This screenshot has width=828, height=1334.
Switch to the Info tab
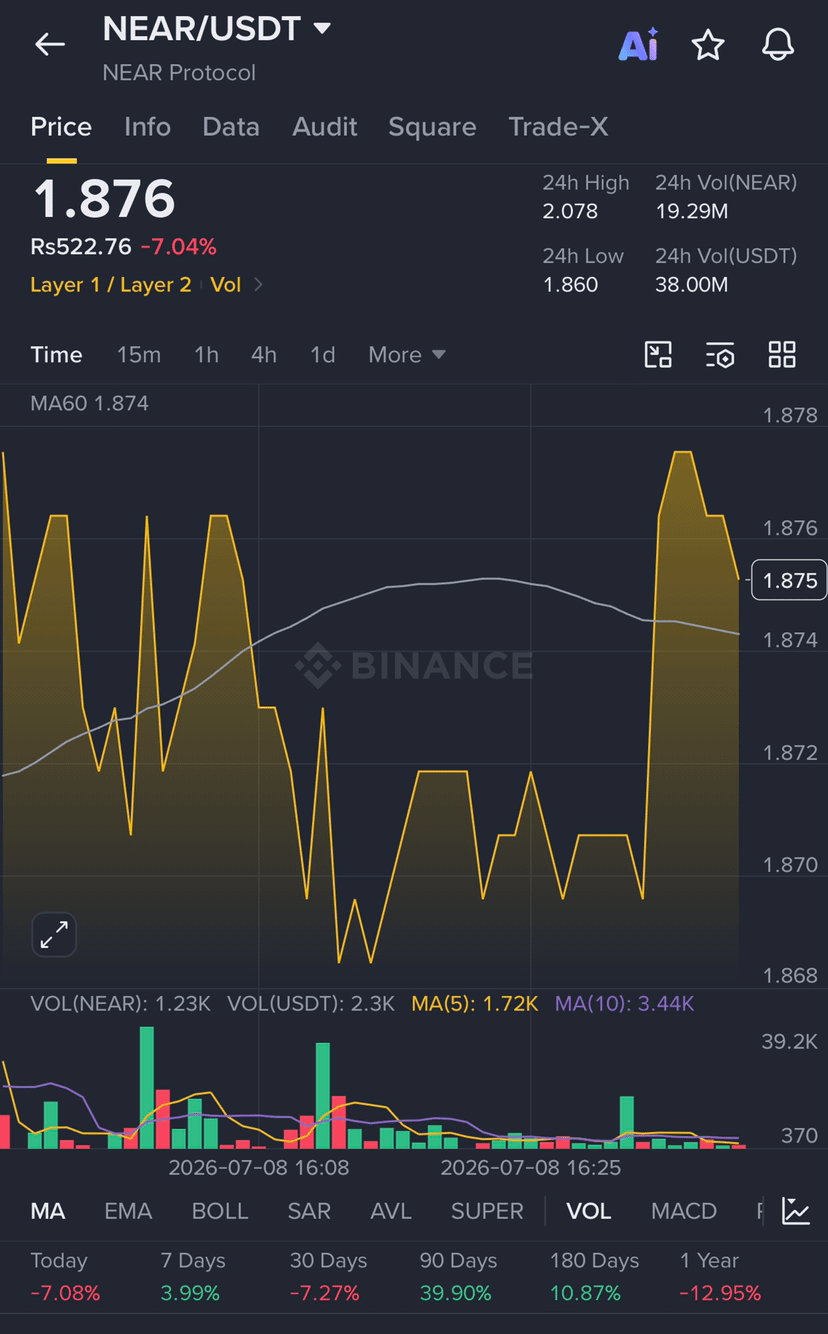pos(147,127)
